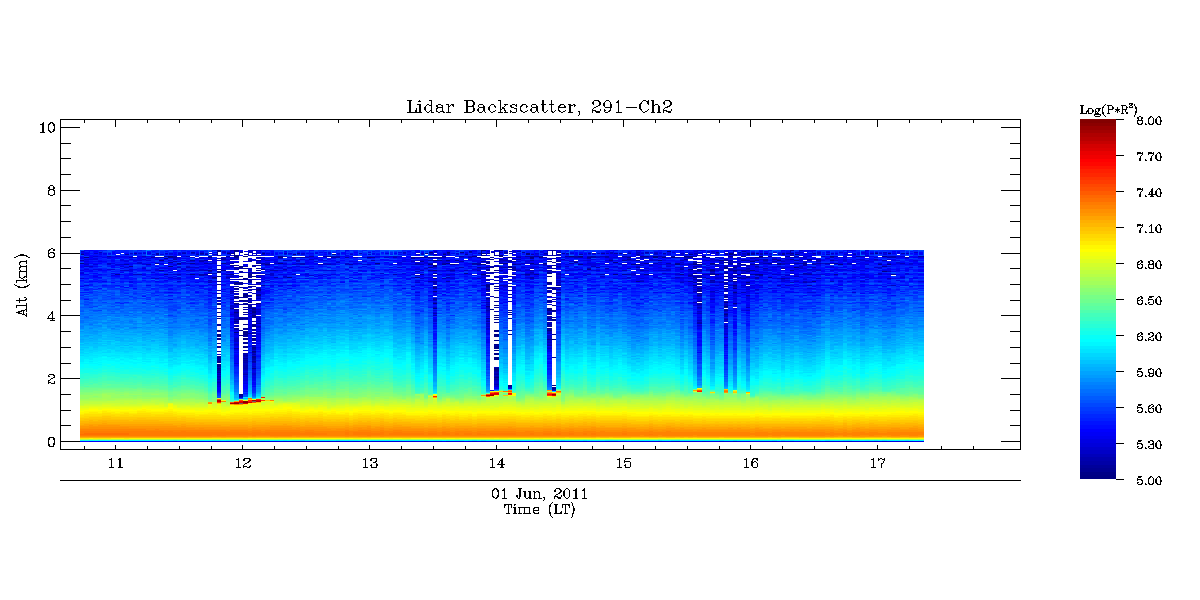This screenshot has width=1200, height=600.
Task: Click colorbar value 7.10
Action: [x=1148, y=229]
